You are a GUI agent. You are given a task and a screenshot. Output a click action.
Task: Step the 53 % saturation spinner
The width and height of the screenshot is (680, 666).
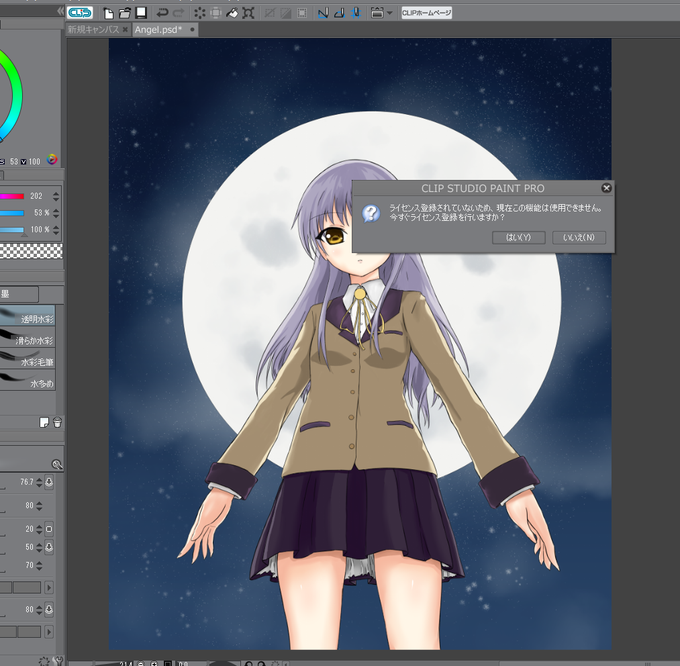click(56, 213)
